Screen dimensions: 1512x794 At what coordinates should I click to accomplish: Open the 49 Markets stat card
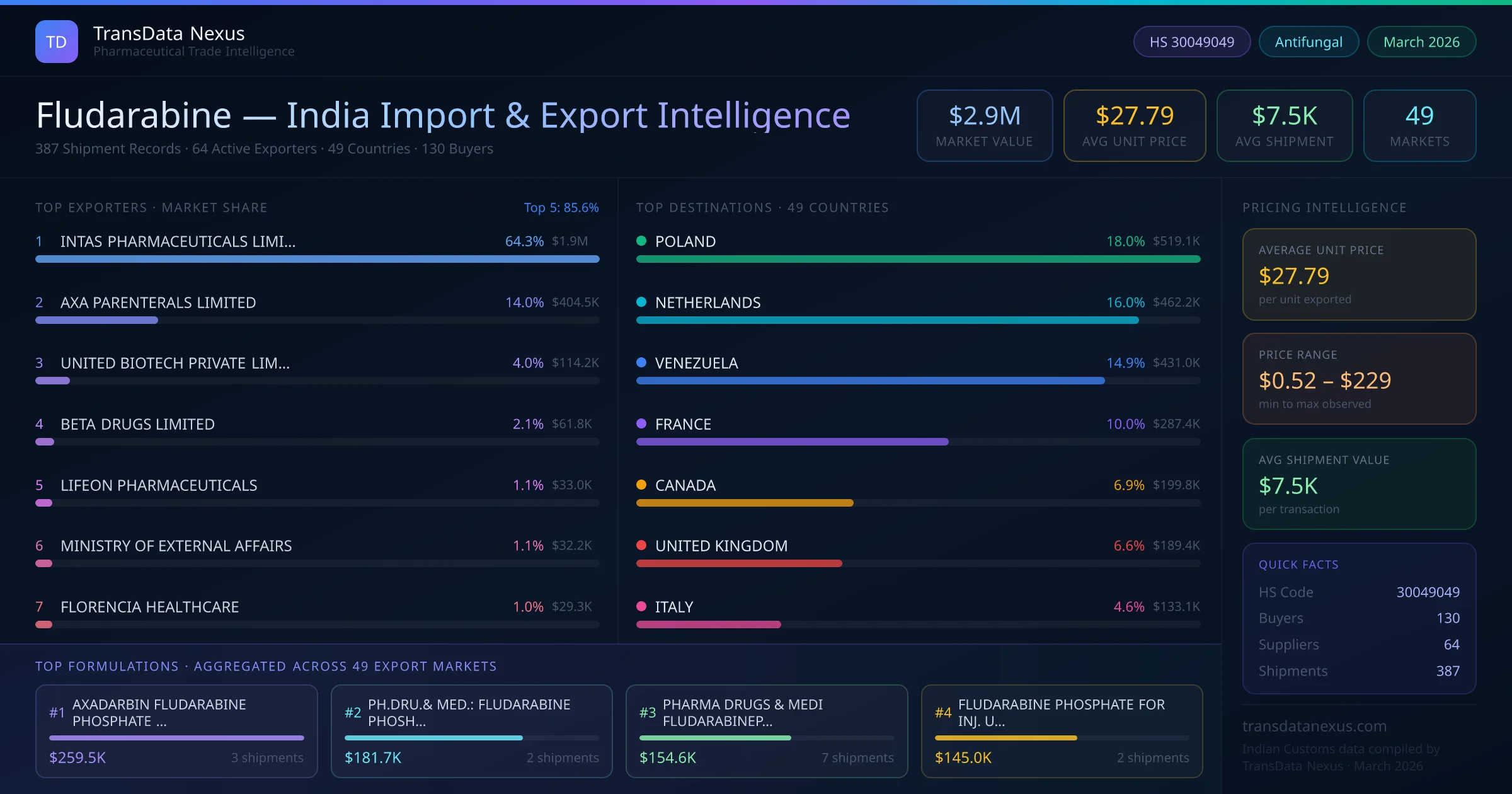pyautogui.click(x=1419, y=125)
